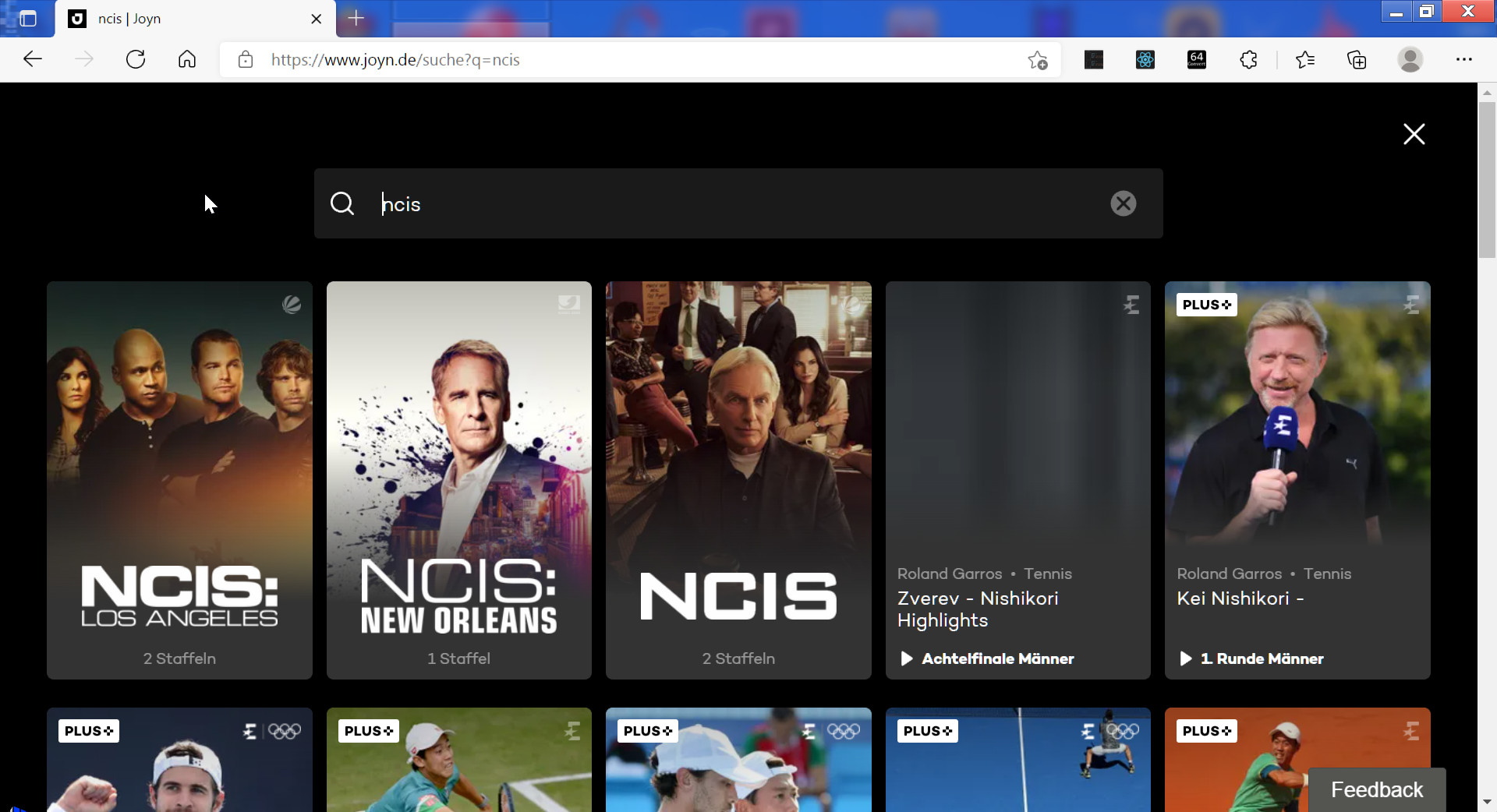
Task: Switch to the ncis | Joyn tab
Action: (x=195, y=19)
